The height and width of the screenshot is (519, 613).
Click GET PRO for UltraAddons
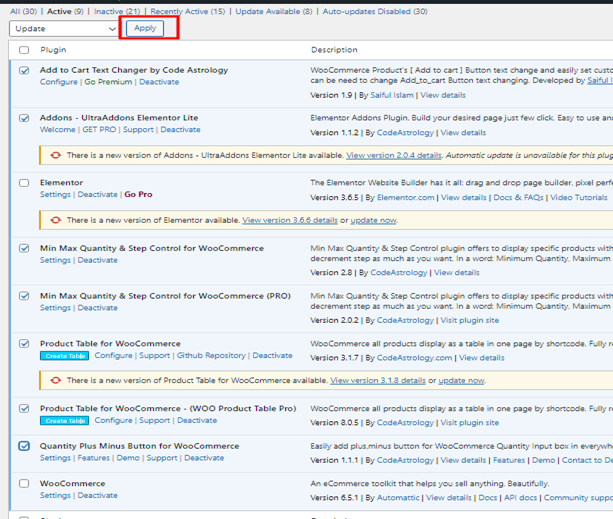pyautogui.click(x=99, y=130)
